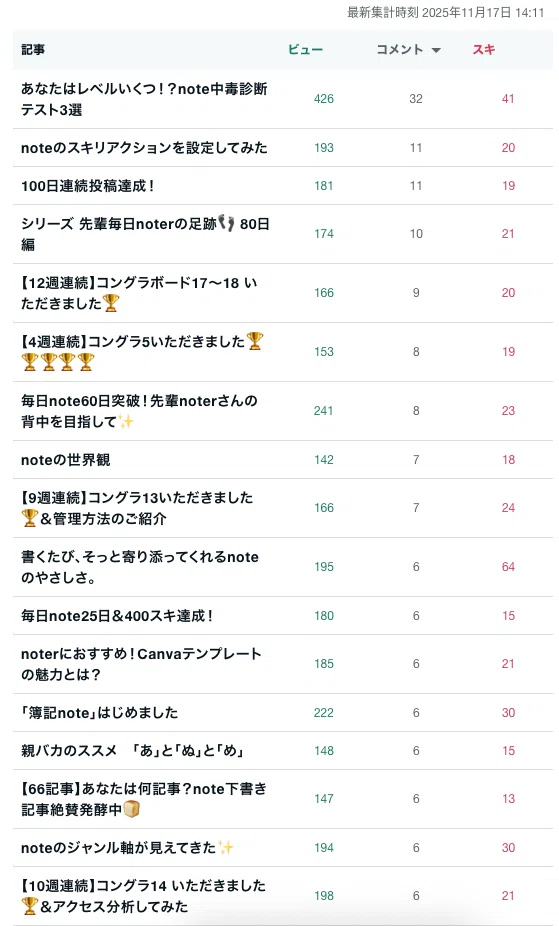Select the ビュー column header
Viewport: 559px width, 926px height.
305,50
